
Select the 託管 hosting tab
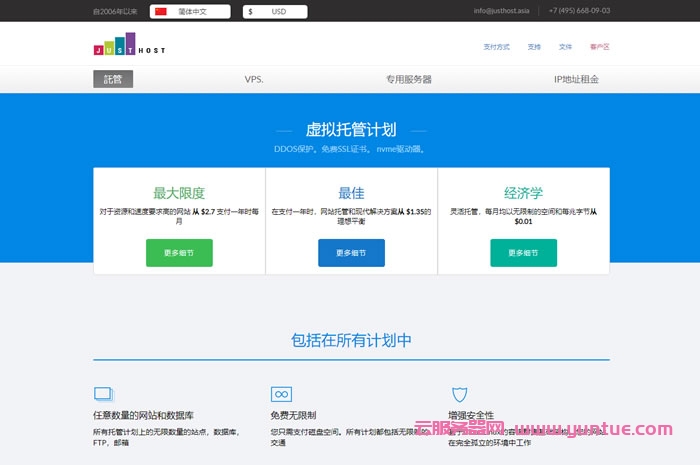[112, 79]
